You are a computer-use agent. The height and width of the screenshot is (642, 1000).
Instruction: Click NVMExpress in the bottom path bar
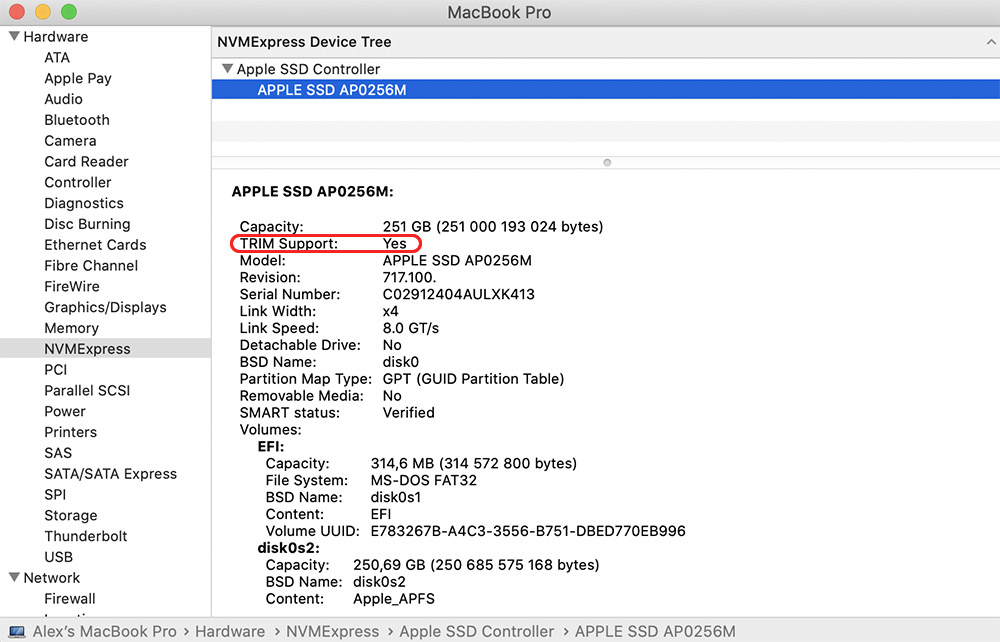[x=332, y=632]
